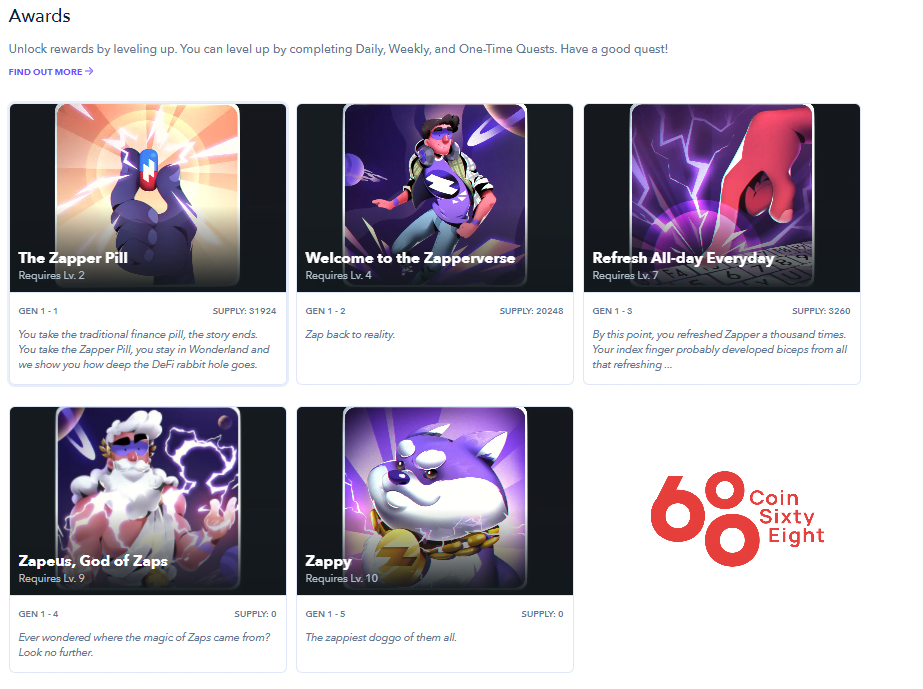Click the Zappy card title
The height and width of the screenshot is (689, 923).
(328, 562)
